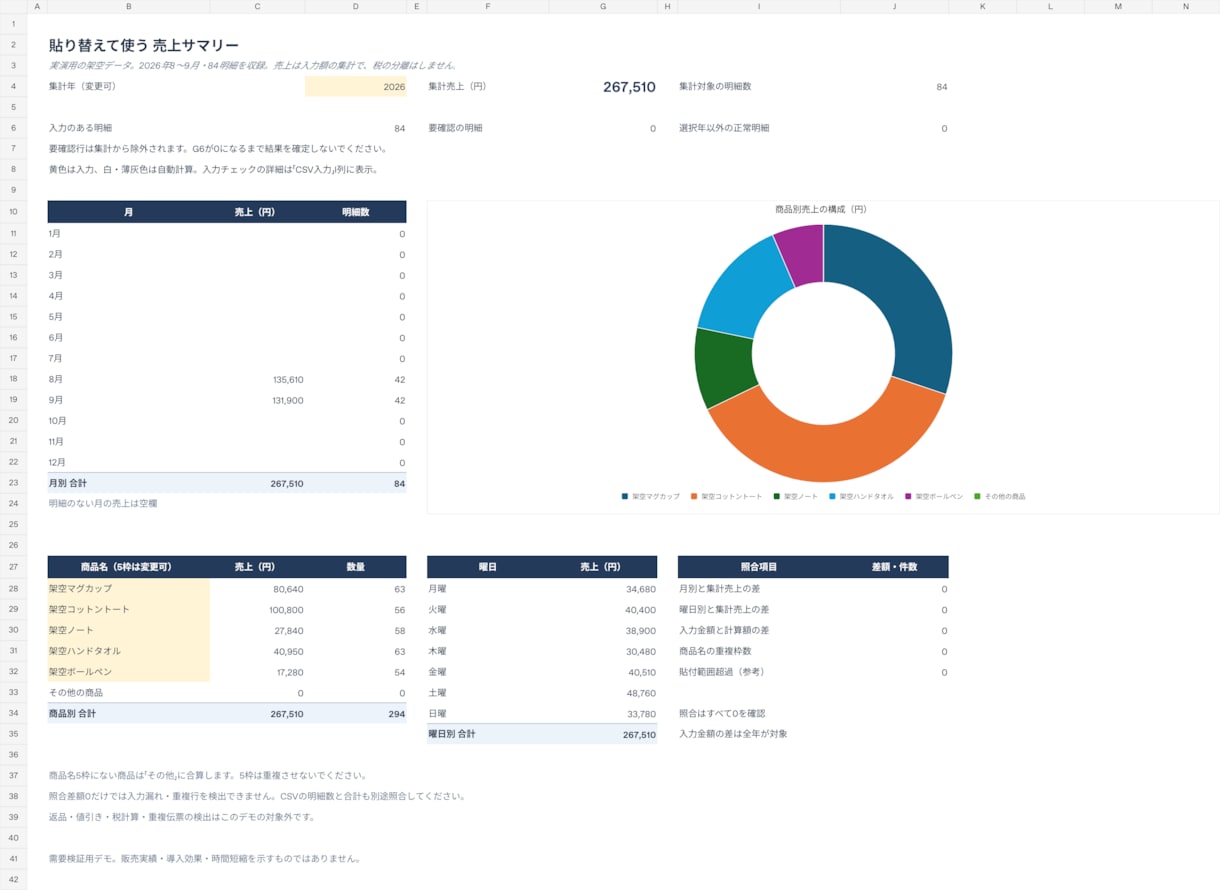1220x890 pixels.
Task: Select the 月曜 weekday row label
Action: [438, 589]
